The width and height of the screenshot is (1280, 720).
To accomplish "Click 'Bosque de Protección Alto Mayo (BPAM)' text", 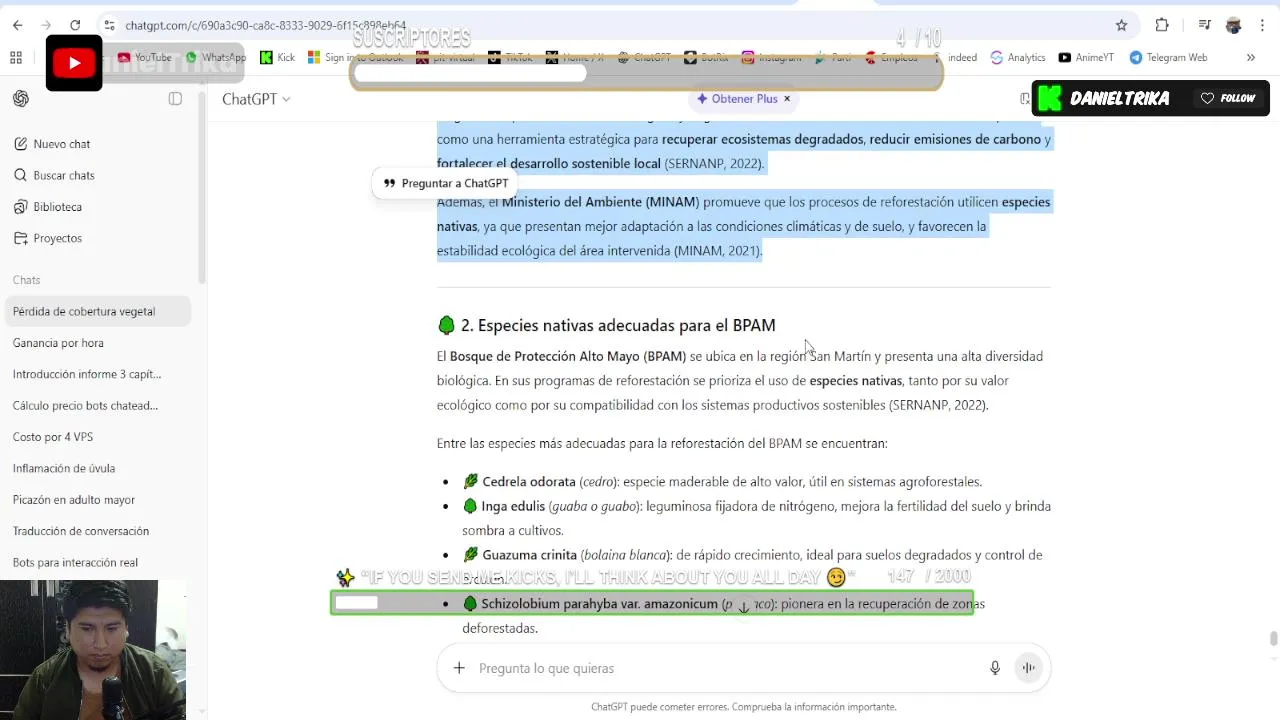I will click(567, 356).
